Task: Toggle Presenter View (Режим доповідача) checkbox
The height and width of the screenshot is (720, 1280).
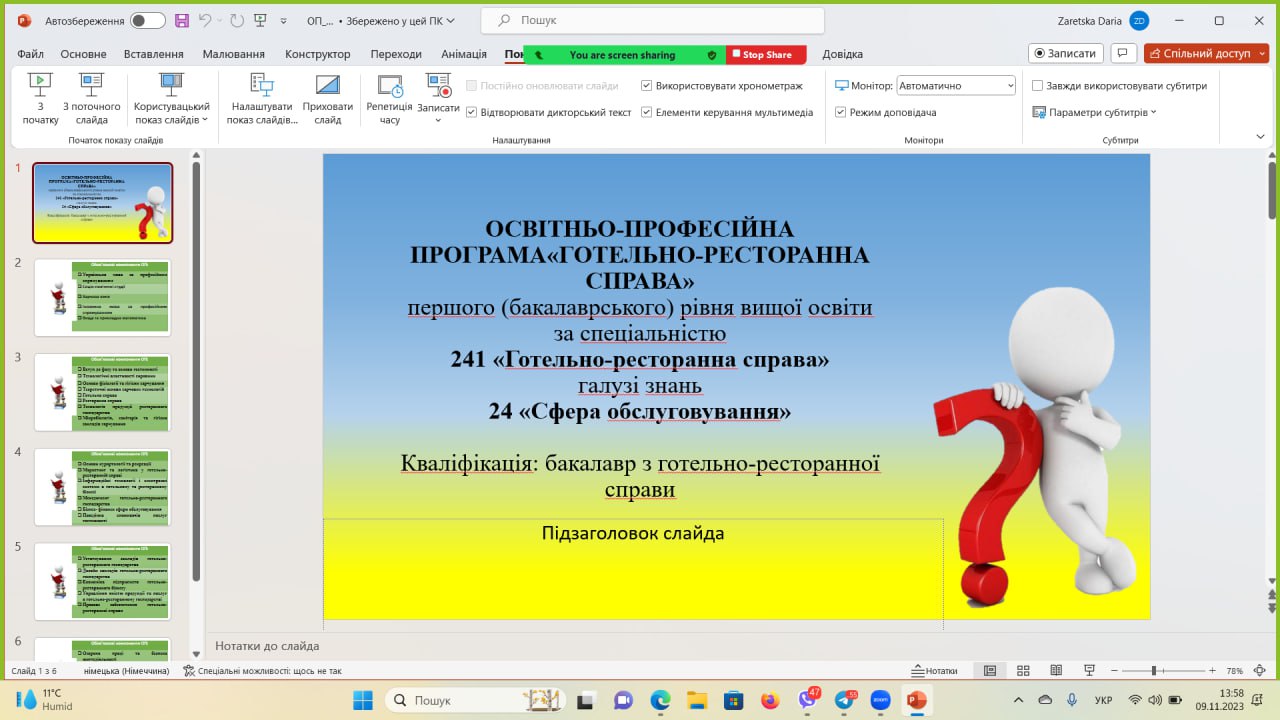Action: pos(840,112)
